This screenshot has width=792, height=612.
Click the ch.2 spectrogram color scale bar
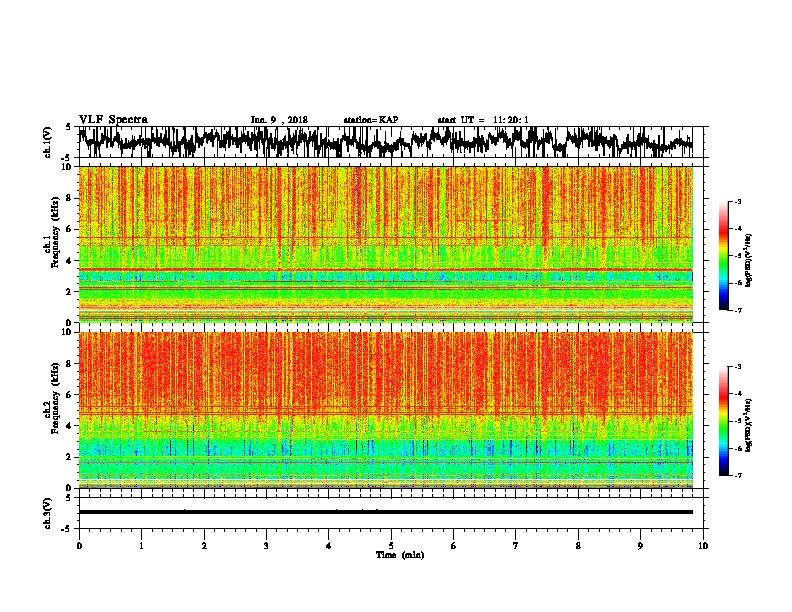point(724,421)
